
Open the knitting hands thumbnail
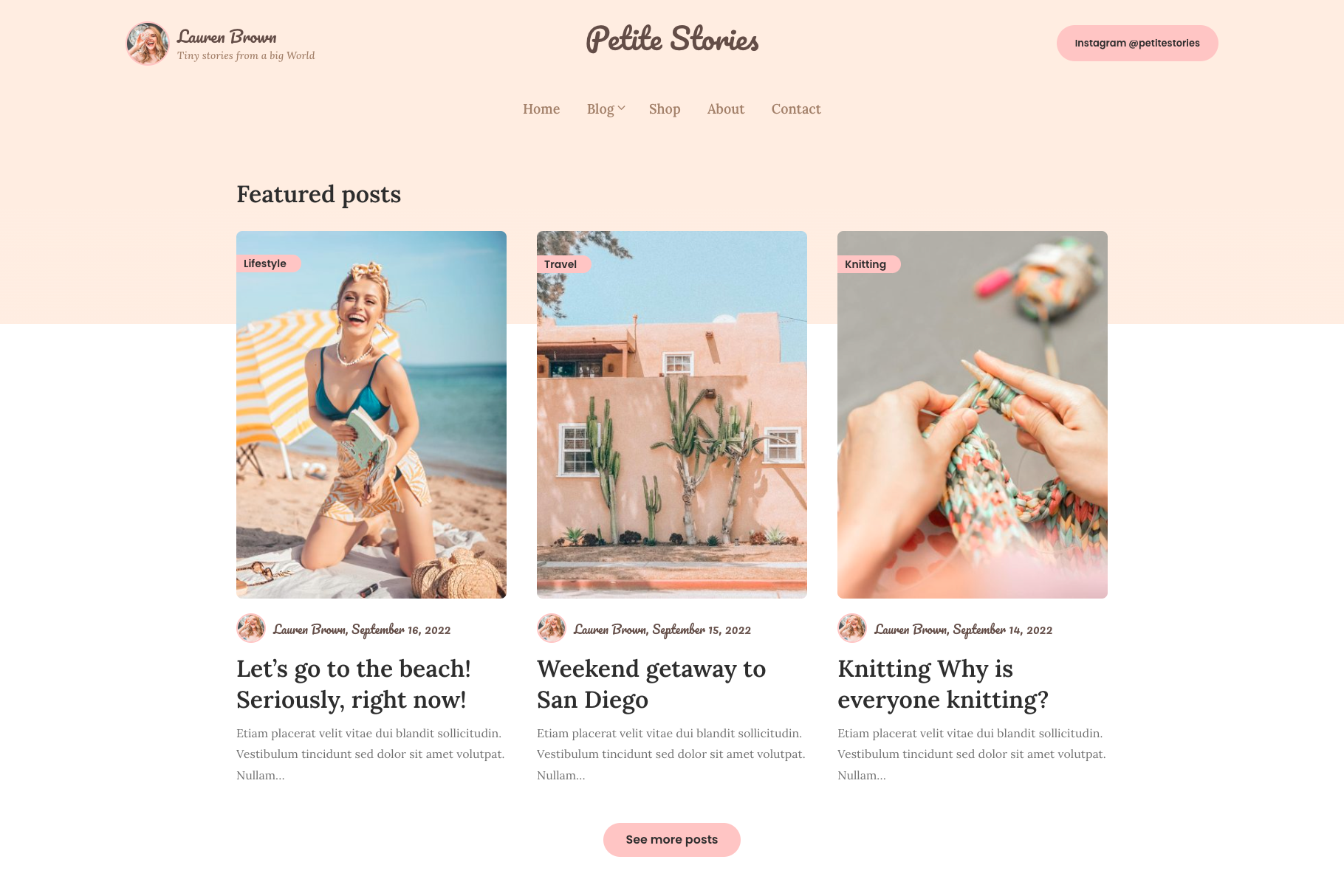click(x=973, y=415)
